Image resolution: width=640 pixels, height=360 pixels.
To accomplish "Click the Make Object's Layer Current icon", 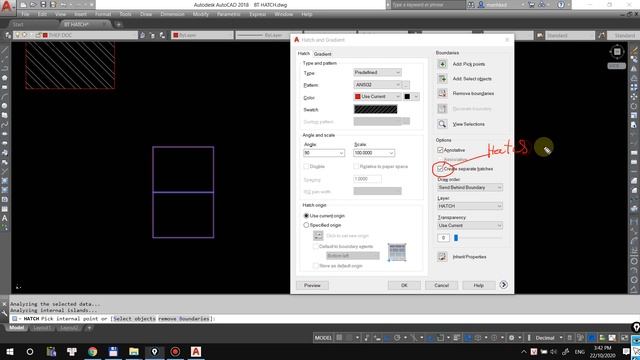I will (142, 36).
